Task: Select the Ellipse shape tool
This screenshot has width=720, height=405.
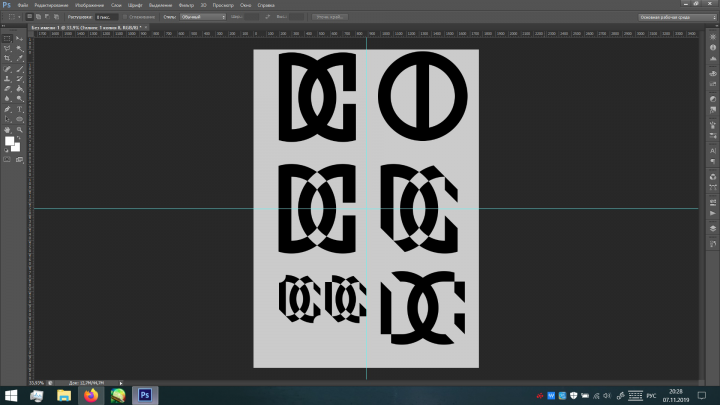Action: 19,119
